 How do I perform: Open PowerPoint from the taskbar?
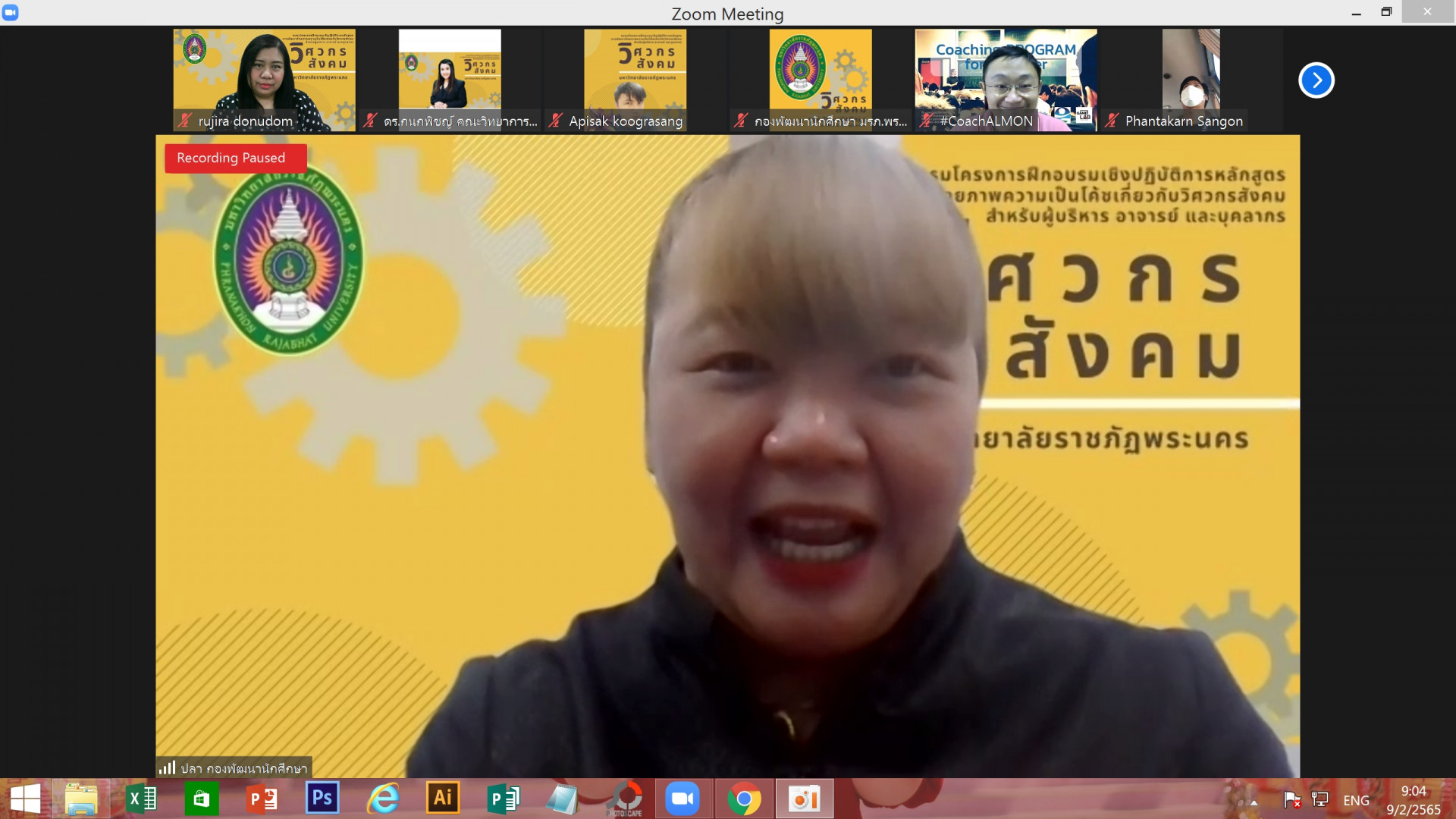[262, 799]
